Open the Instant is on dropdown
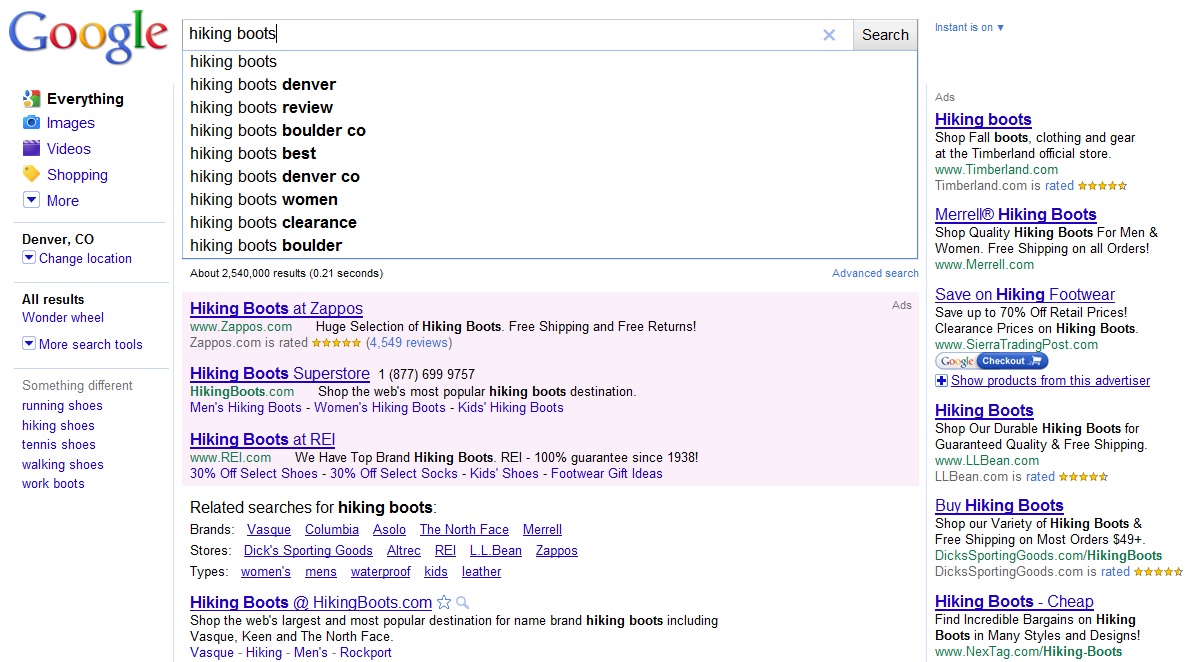The height and width of the screenshot is (662, 1187). click(x=969, y=27)
